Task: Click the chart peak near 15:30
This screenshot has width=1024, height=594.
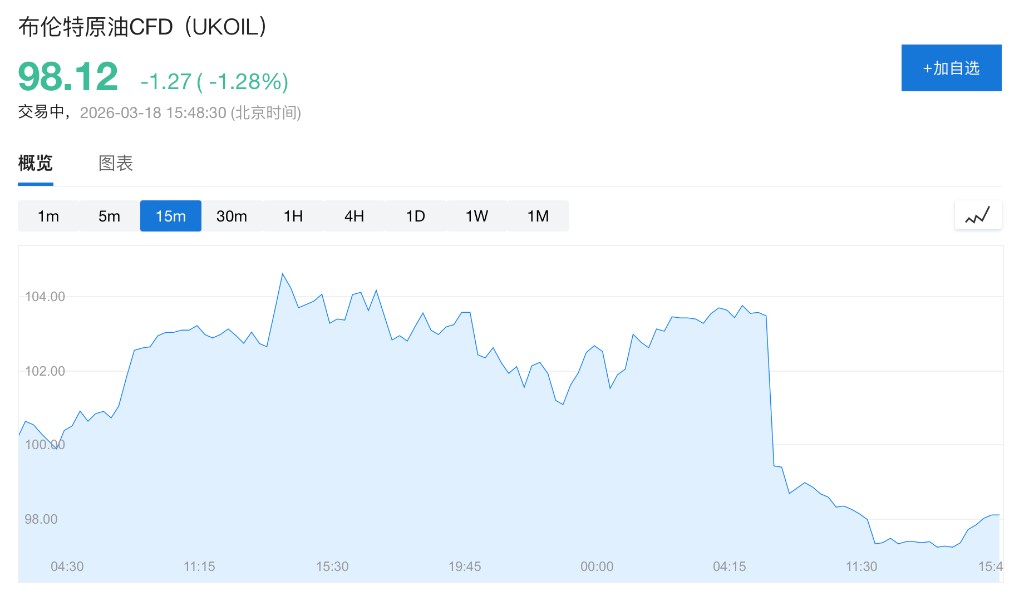Action: click(282, 273)
